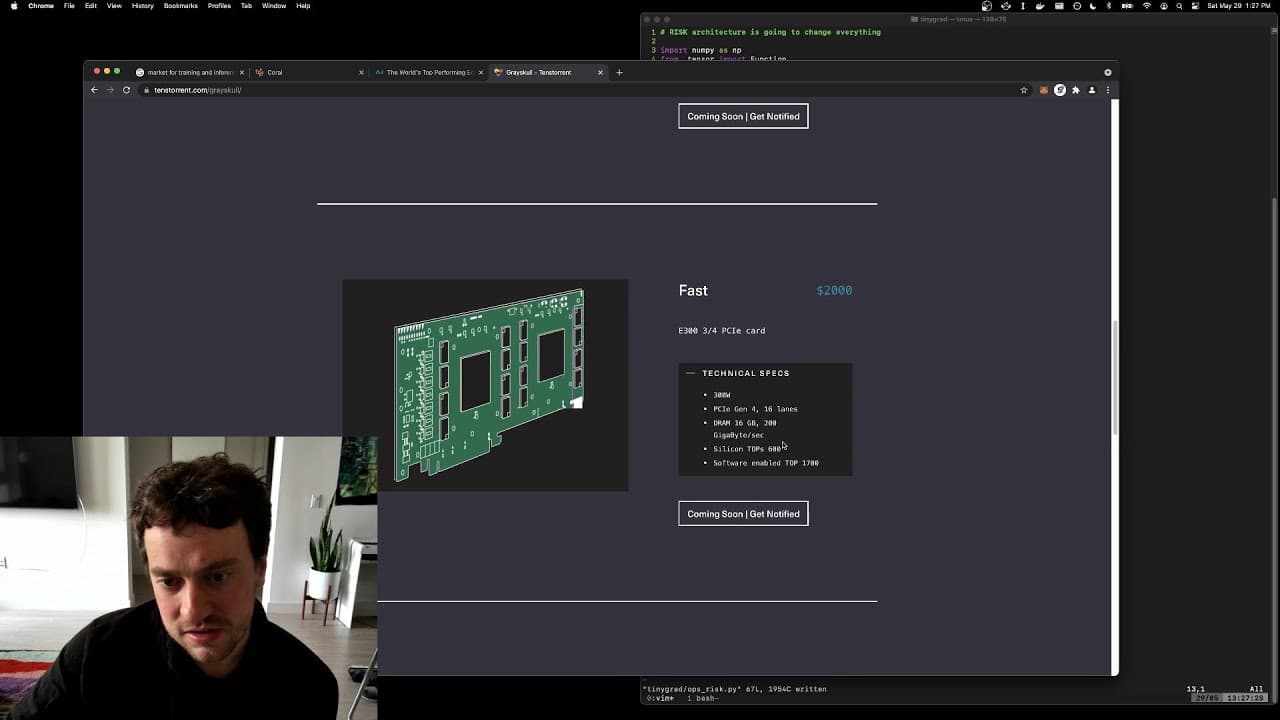Switch to World's Top Performing tab
This screenshot has height=720, width=1280.
coord(428,72)
